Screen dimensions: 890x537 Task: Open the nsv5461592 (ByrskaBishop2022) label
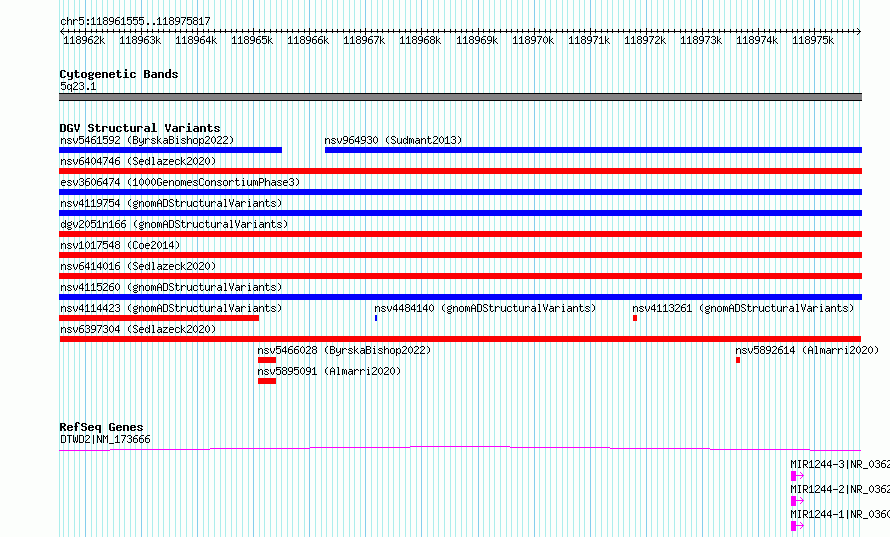[x=147, y=140]
